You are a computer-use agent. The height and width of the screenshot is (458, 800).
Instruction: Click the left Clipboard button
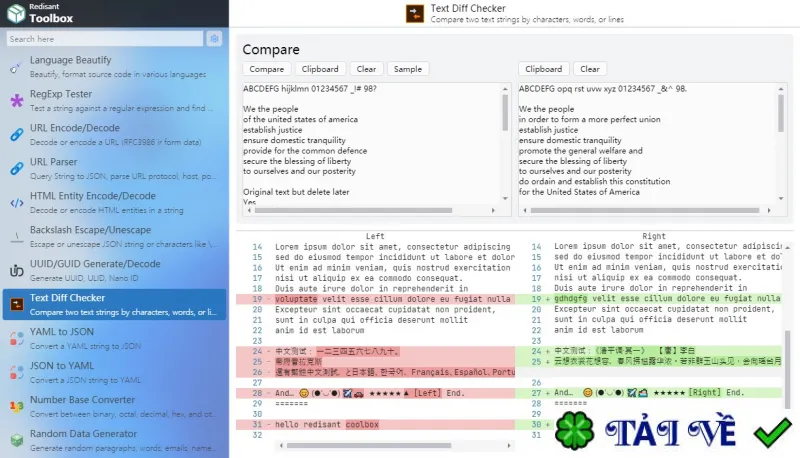320,69
